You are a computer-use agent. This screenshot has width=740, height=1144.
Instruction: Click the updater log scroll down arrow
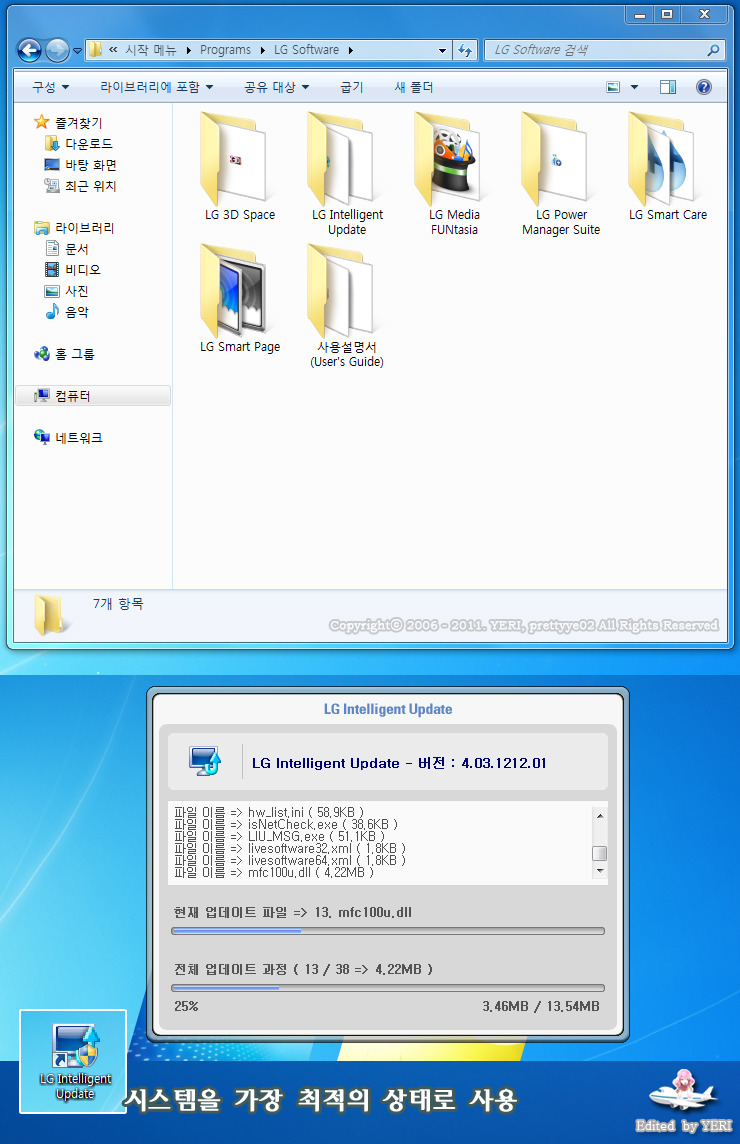600,870
